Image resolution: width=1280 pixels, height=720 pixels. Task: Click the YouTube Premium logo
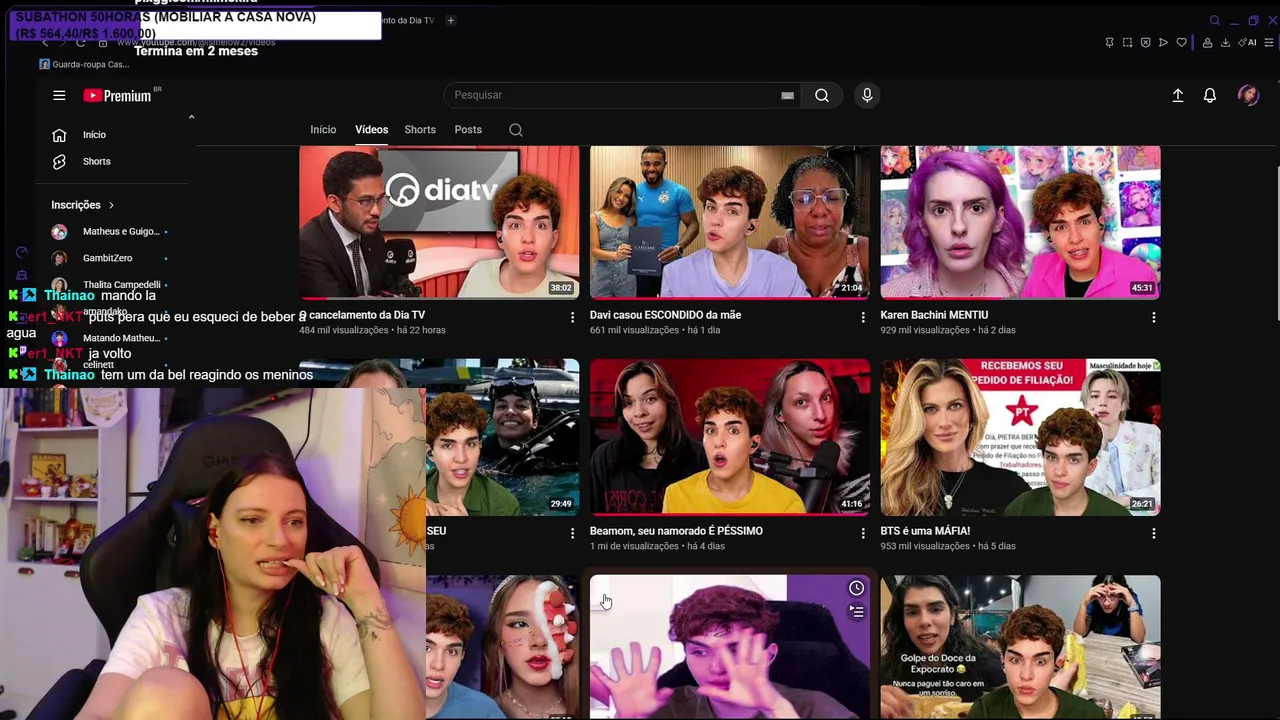118,96
